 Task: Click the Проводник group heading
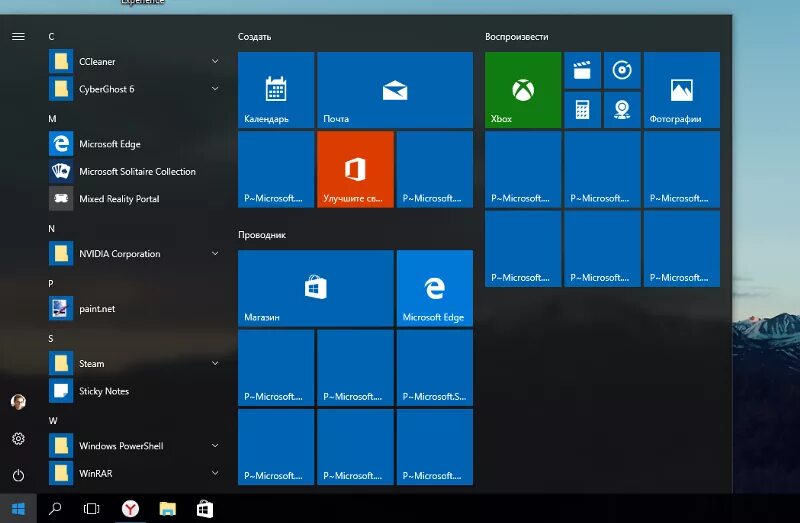click(262, 235)
